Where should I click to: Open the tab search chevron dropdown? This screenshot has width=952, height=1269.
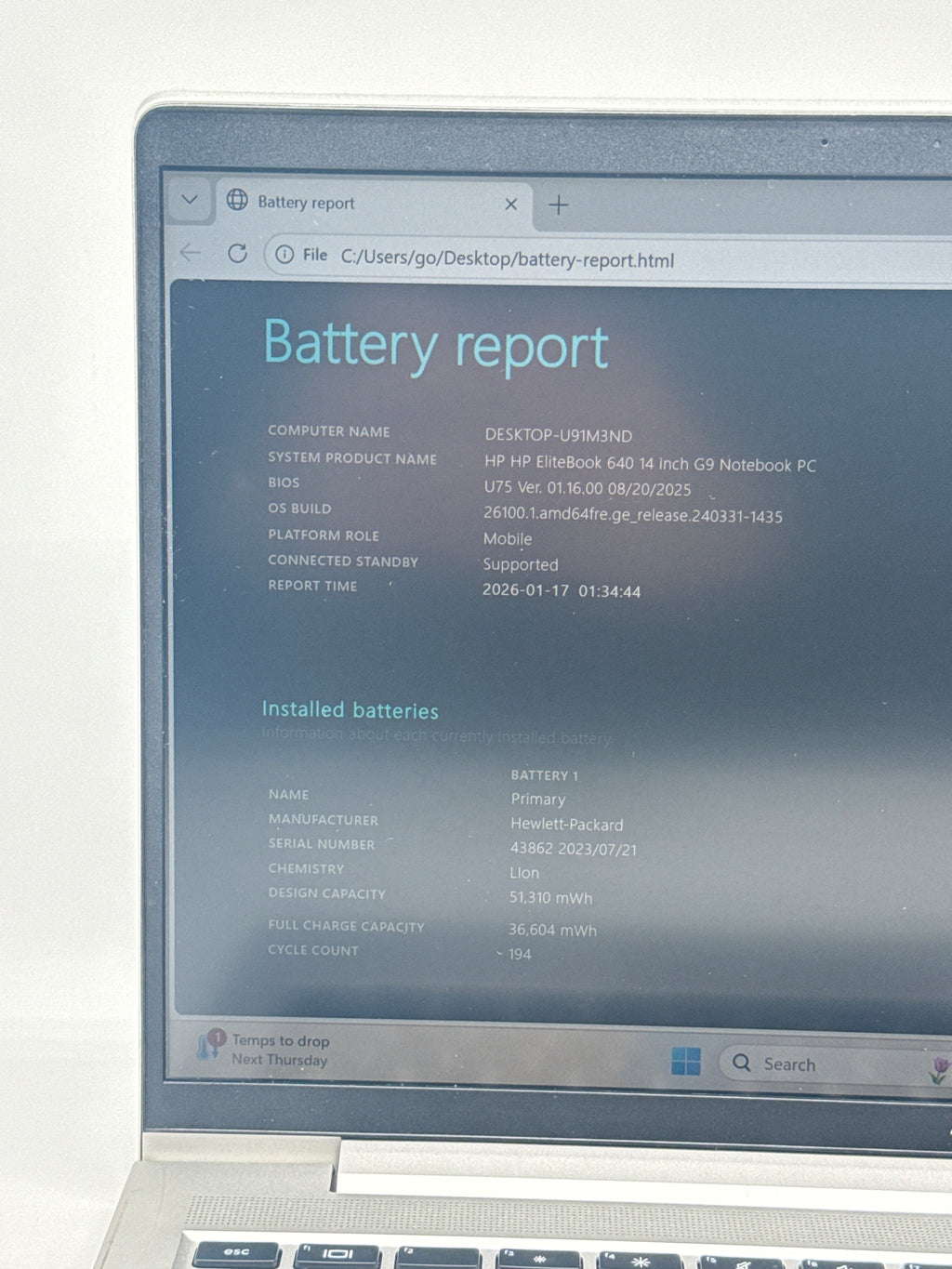coord(190,199)
